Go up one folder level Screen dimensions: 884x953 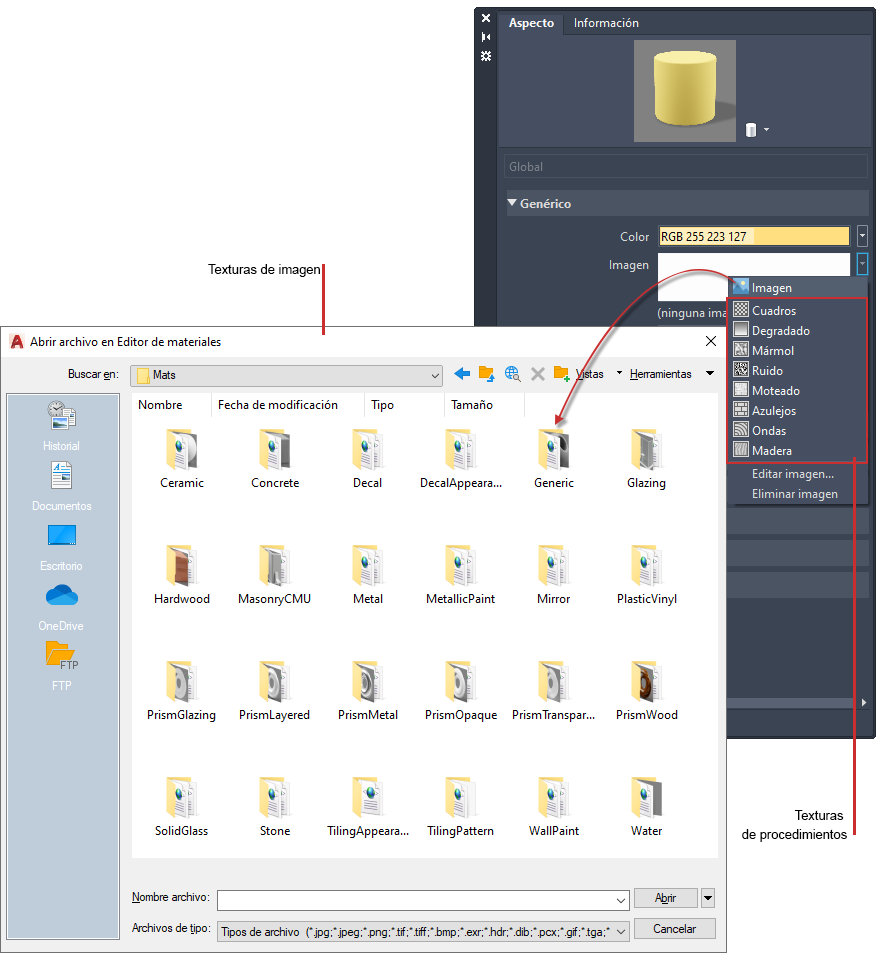coord(486,374)
